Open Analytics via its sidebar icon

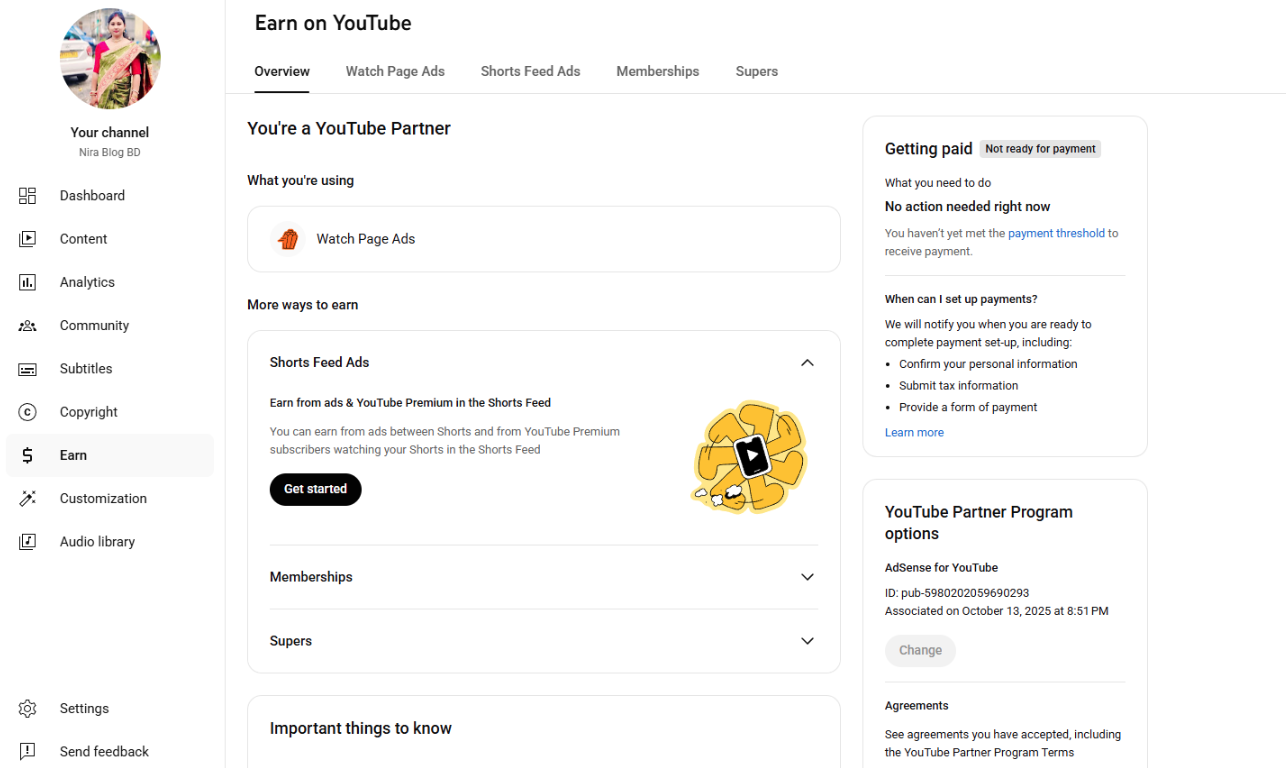click(27, 281)
